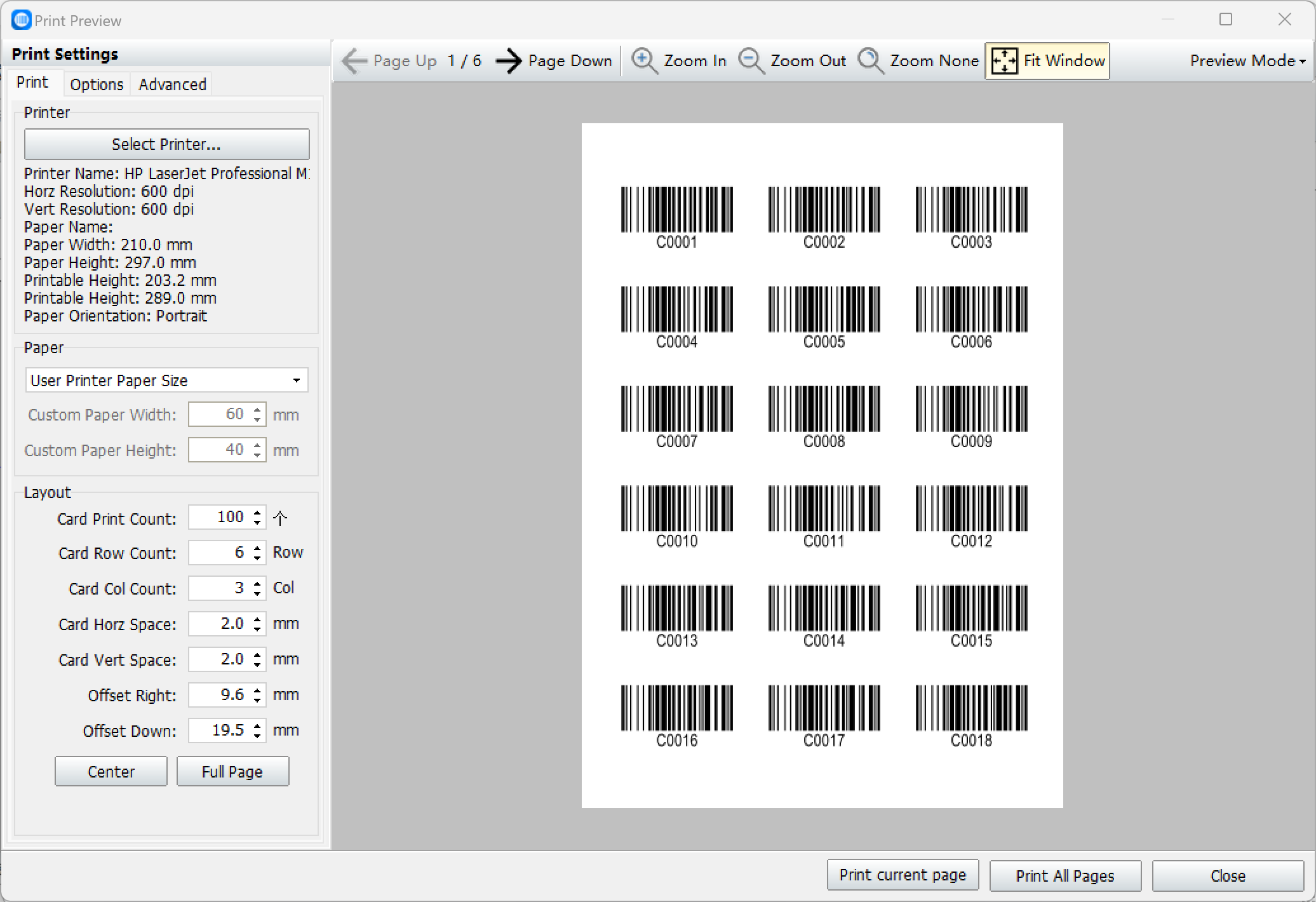Click the Zoom In magnifier icon
1316x902 pixels.
tap(644, 61)
